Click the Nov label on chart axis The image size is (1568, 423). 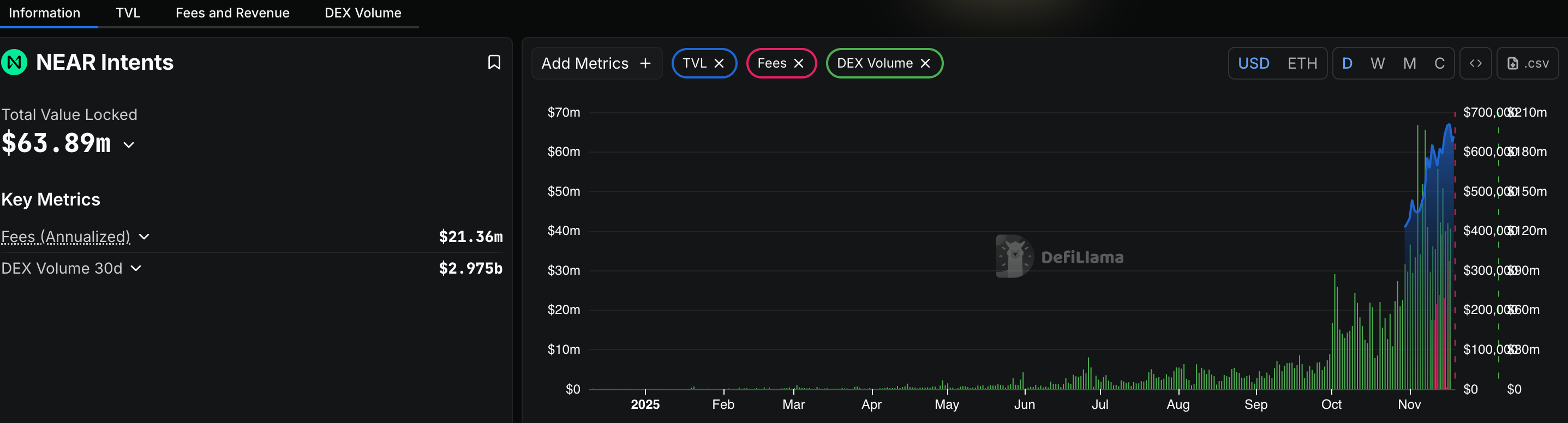1409,405
